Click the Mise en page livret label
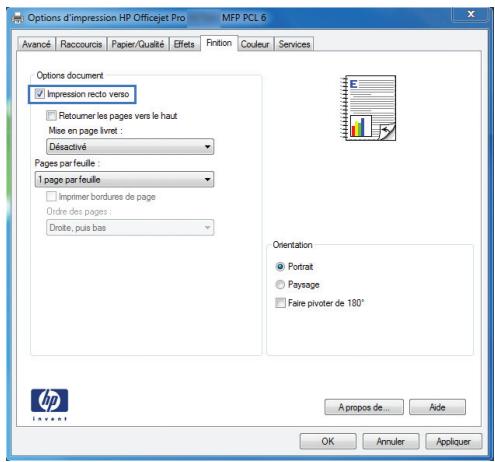The width and height of the screenshot is (495, 462). coord(85,131)
